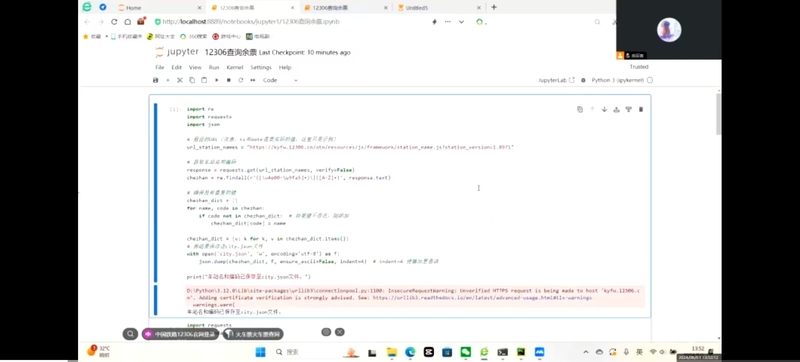The height and width of the screenshot is (362, 800).
Task: Close the Home browser tab
Action: [x=199, y=8]
